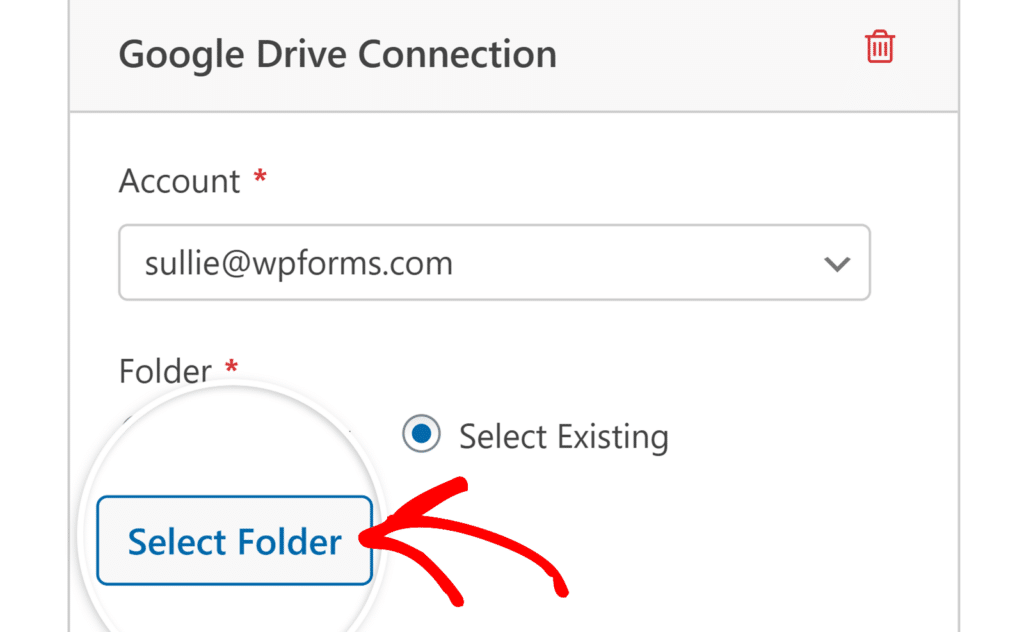Viewport: 1024px width, 632px height.
Task: Click the blue dot inside the radio
Action: pos(422,435)
